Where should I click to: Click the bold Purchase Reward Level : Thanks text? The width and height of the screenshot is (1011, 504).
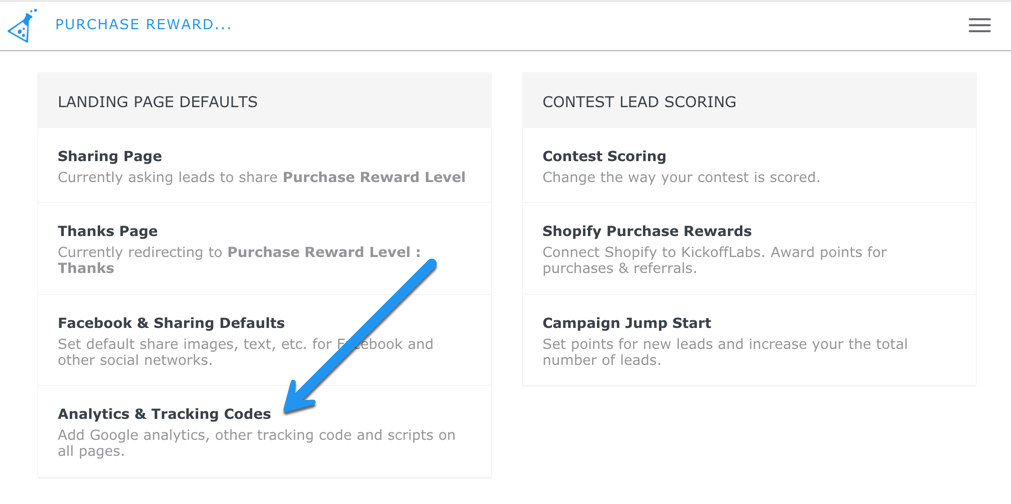[x=324, y=253]
